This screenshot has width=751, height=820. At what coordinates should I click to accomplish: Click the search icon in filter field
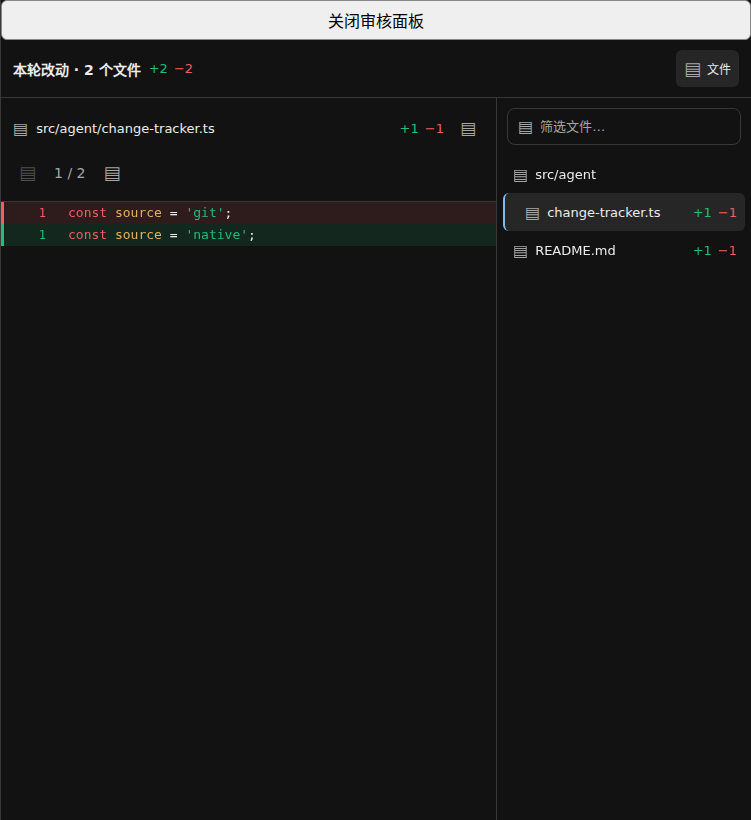525,128
